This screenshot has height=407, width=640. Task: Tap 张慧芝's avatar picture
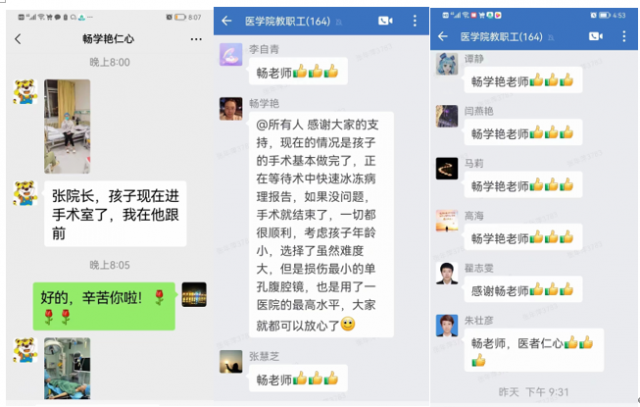[231, 361]
